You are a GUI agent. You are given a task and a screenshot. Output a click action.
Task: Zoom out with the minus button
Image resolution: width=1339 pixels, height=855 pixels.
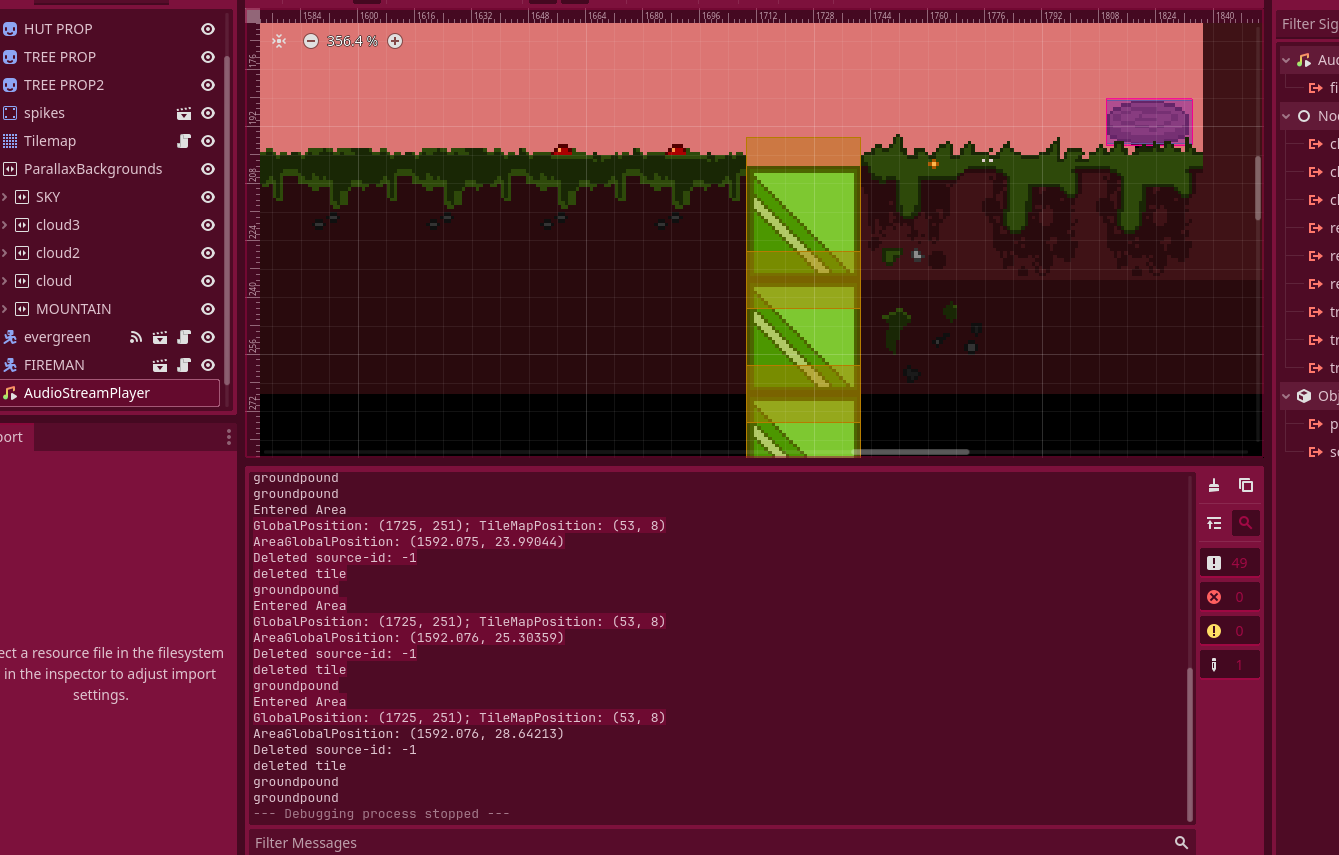tap(311, 41)
